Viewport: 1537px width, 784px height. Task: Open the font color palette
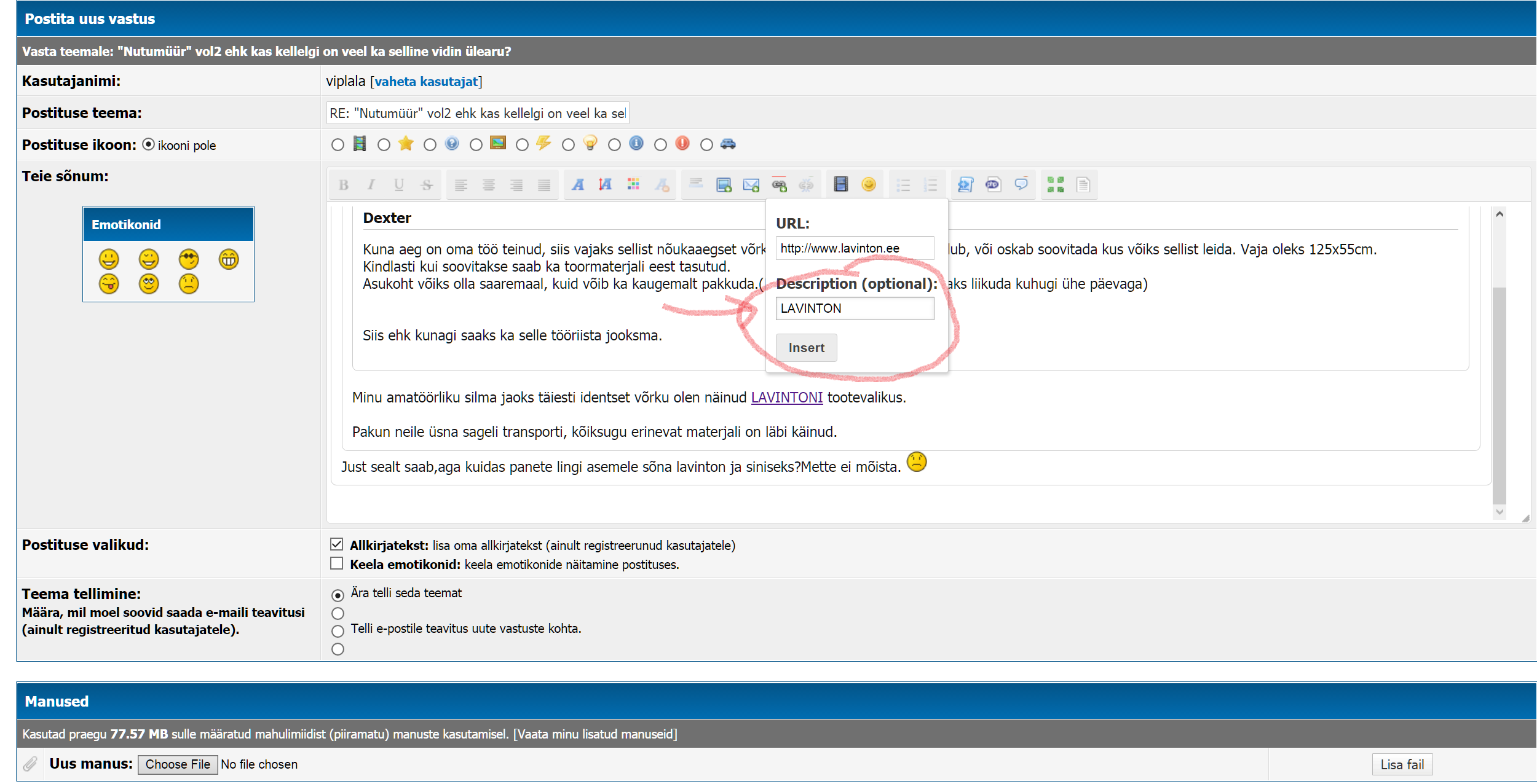pos(633,184)
